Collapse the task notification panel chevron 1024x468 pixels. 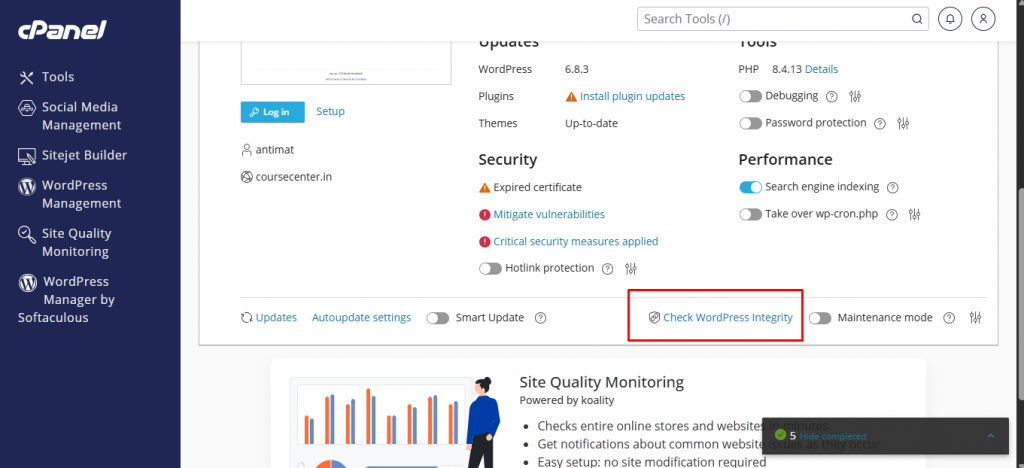[991, 436]
